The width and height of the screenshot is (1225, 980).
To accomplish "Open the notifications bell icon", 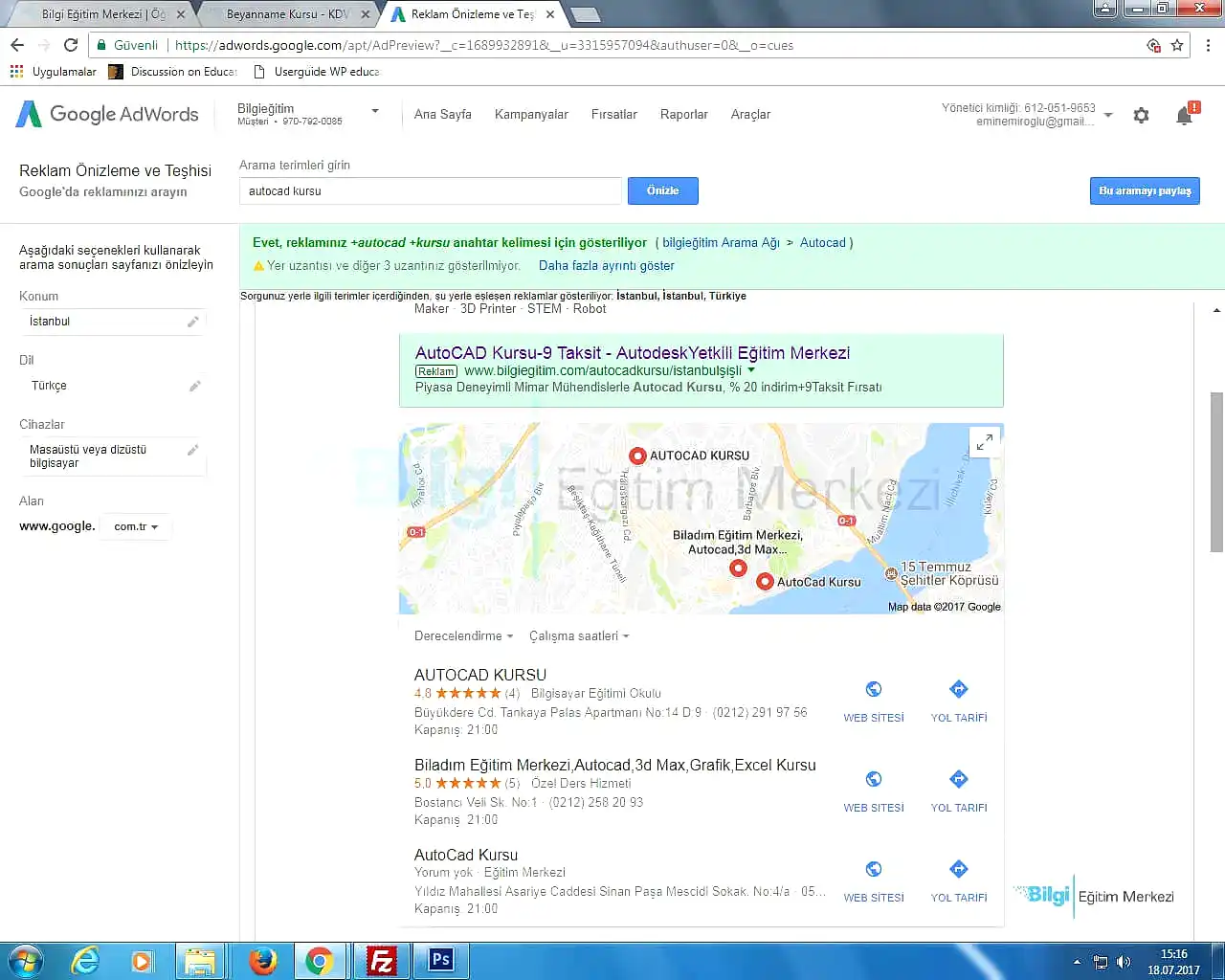I will 1185,116.
